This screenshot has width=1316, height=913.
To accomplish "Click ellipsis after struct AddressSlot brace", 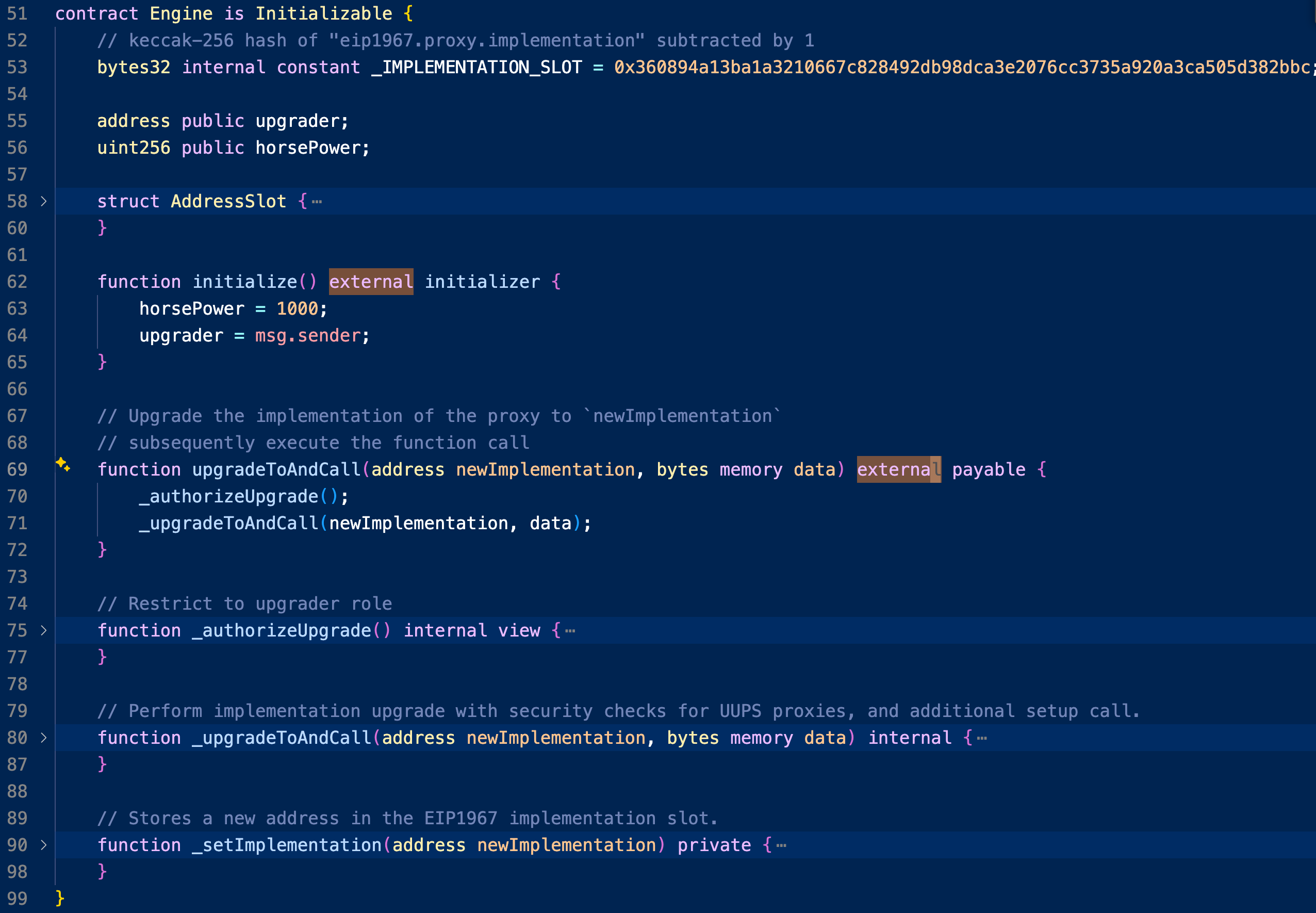I will (x=317, y=202).
